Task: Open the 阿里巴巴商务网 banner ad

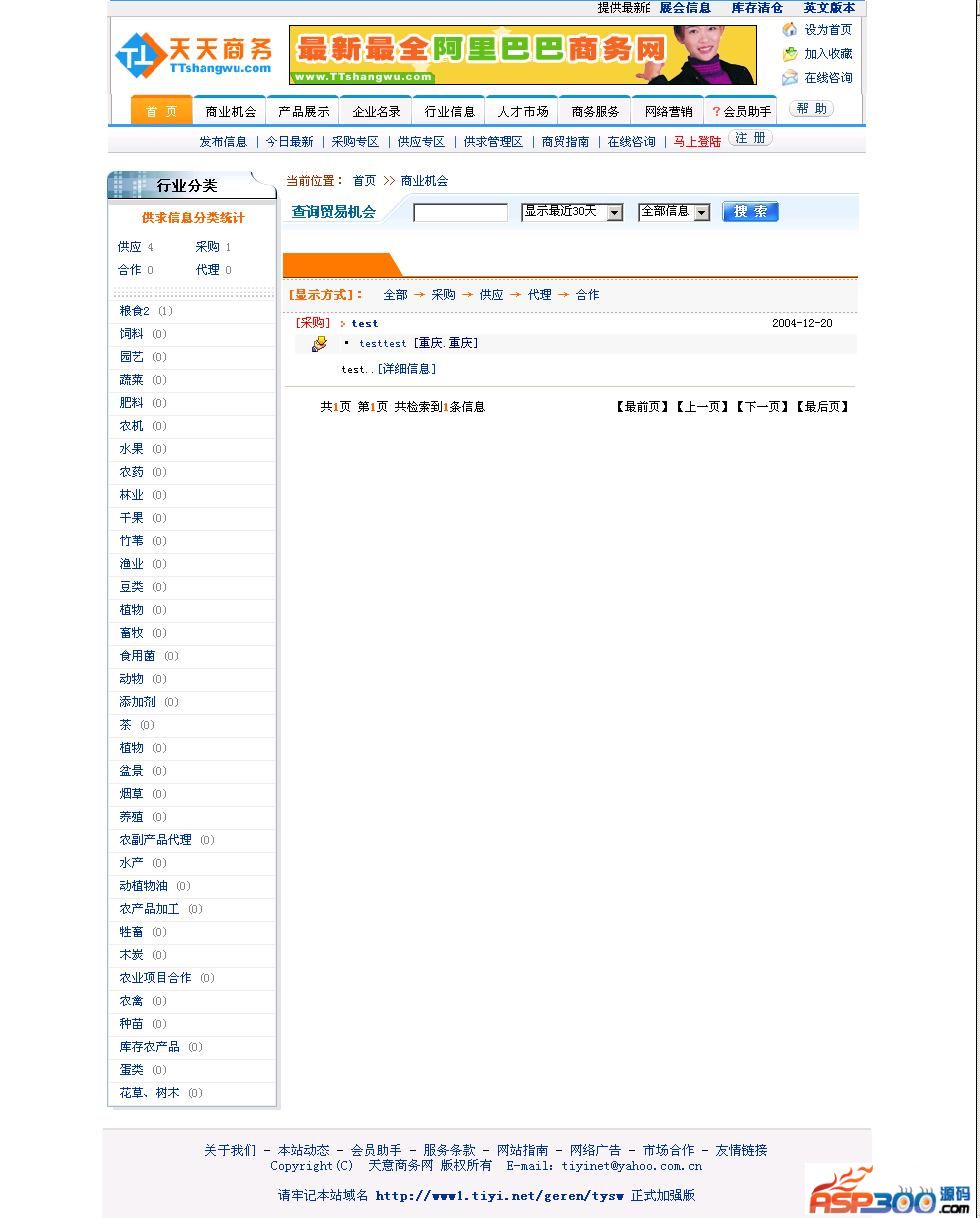Action: click(523, 55)
